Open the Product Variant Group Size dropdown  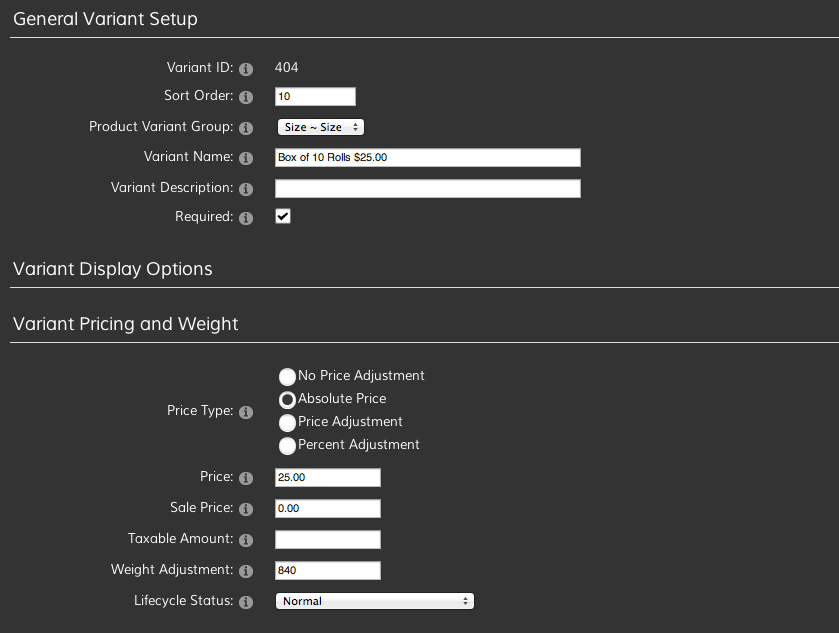tap(321, 127)
